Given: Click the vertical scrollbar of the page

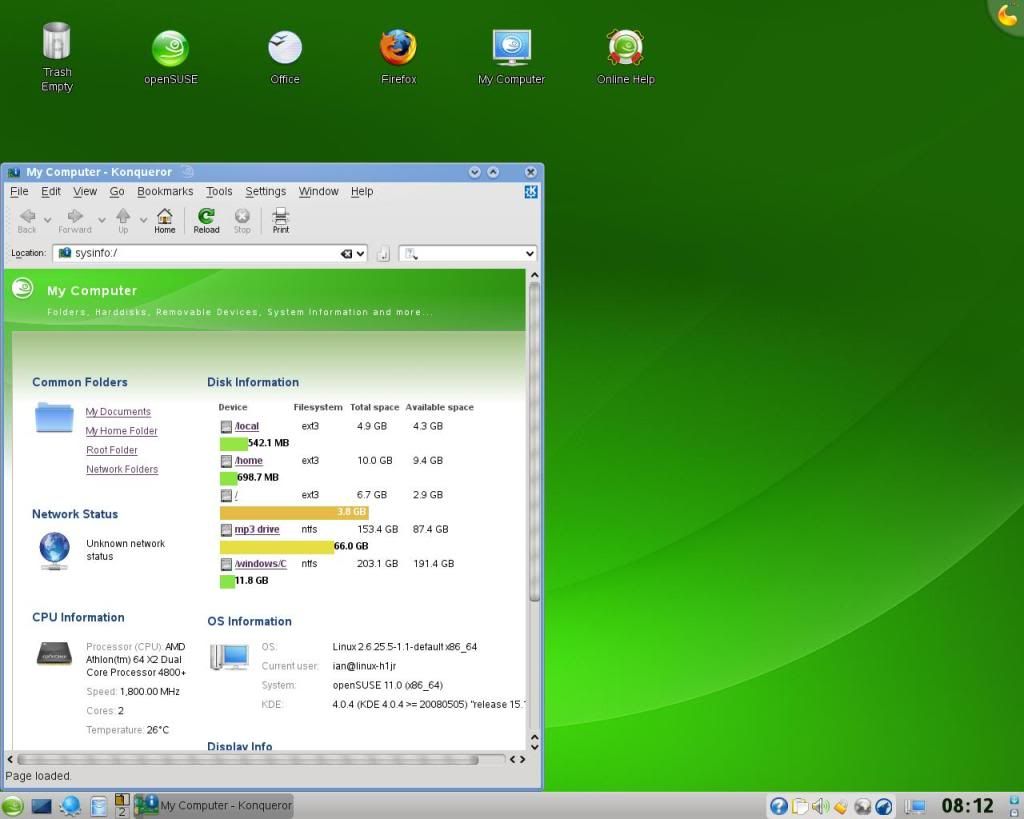Looking at the screenshot, I should [x=534, y=441].
